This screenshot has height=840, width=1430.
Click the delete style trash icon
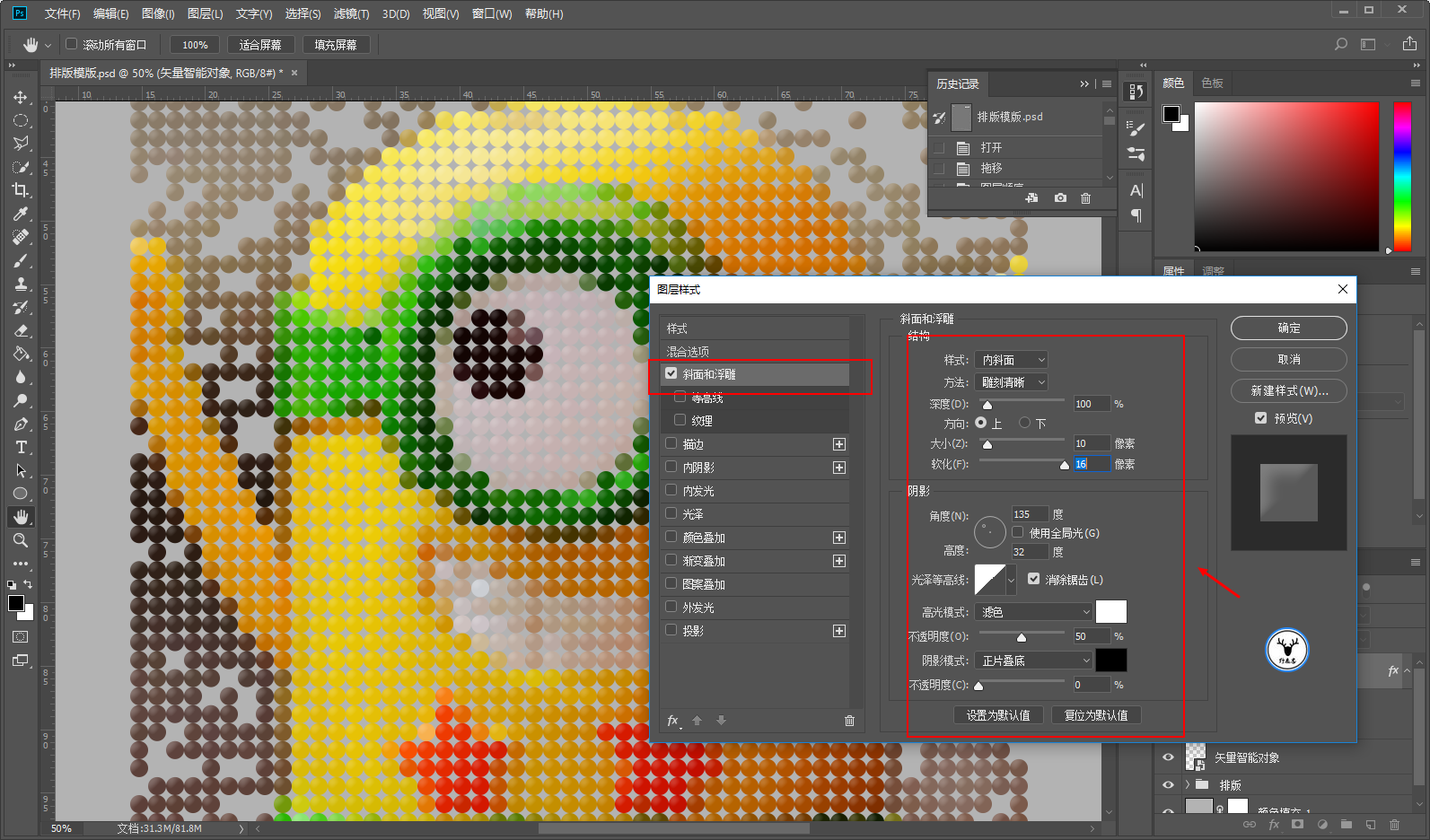pos(849,721)
